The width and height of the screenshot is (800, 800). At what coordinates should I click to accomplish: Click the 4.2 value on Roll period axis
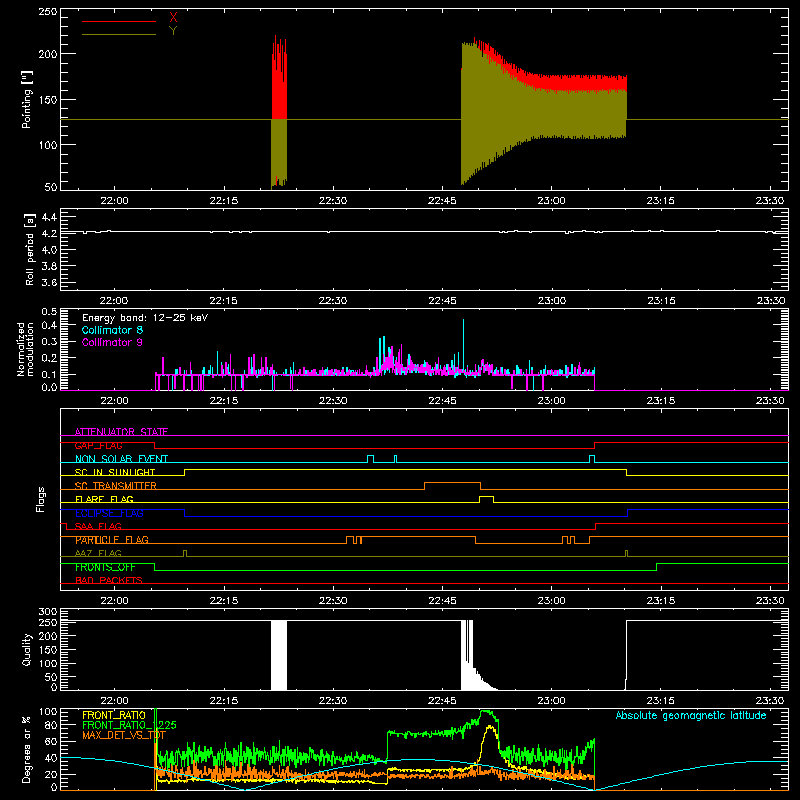click(x=48, y=233)
